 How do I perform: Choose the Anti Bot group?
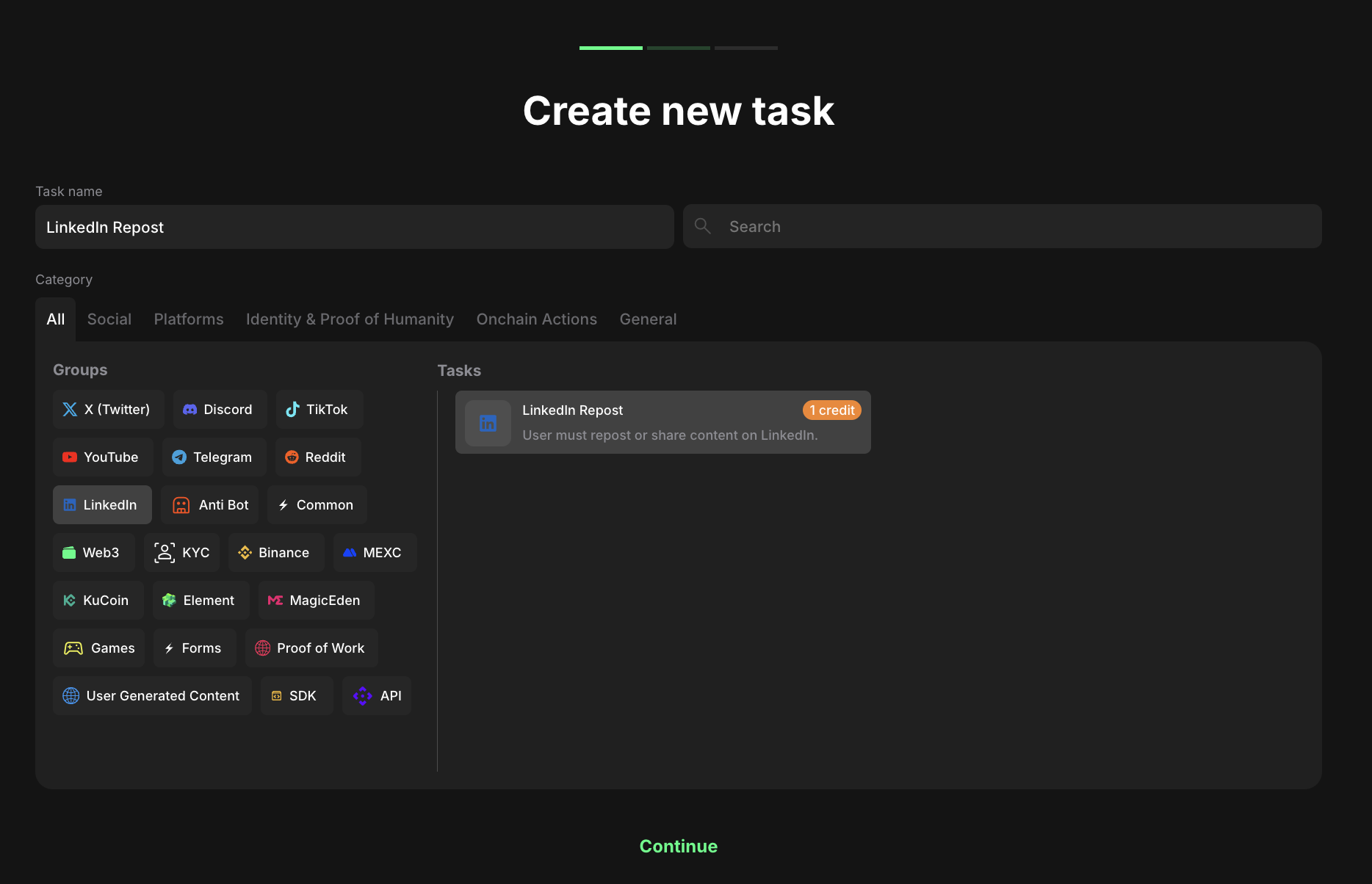coord(209,505)
